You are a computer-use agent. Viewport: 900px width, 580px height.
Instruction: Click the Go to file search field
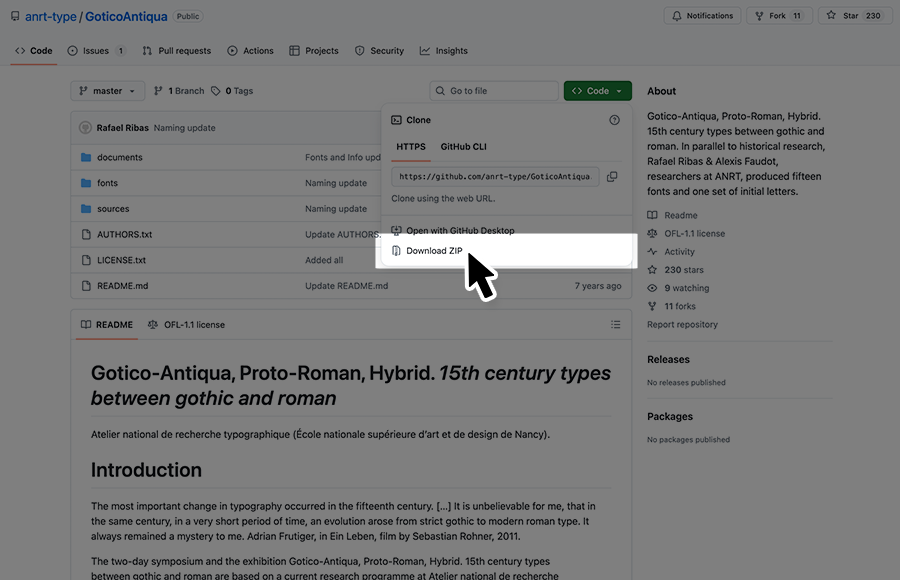[494, 91]
